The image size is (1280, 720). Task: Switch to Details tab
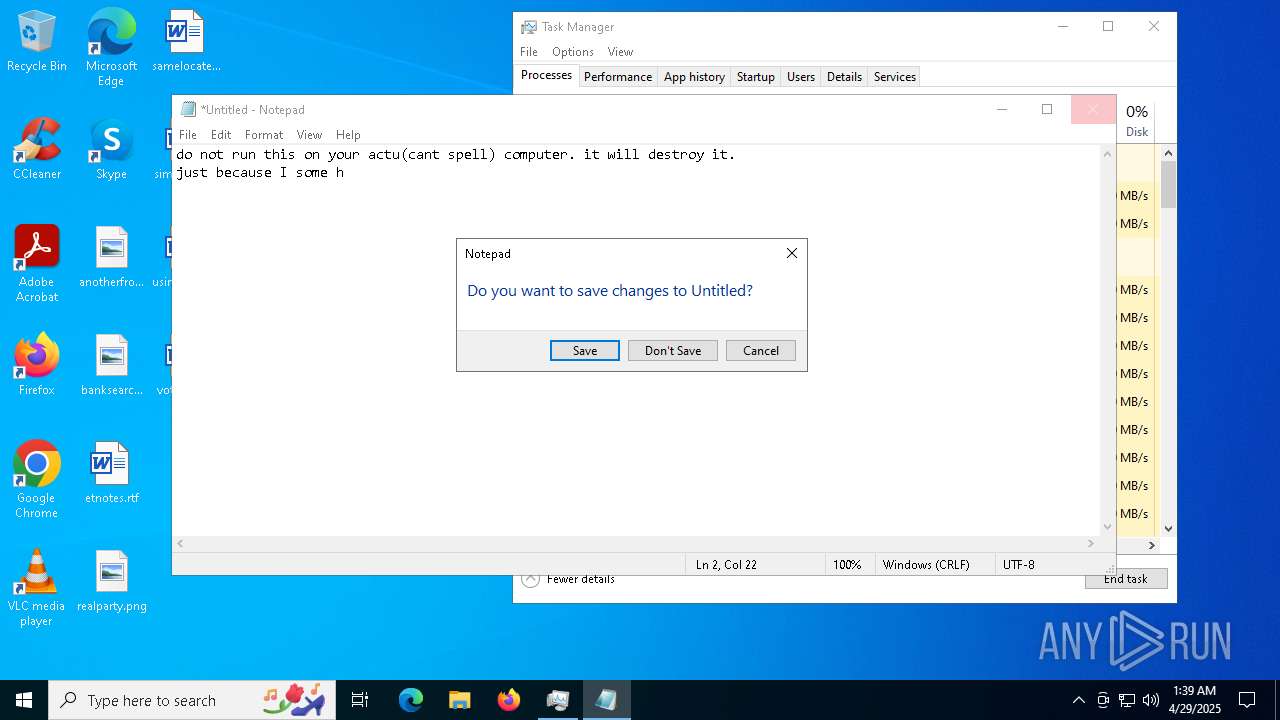pyautogui.click(x=844, y=77)
